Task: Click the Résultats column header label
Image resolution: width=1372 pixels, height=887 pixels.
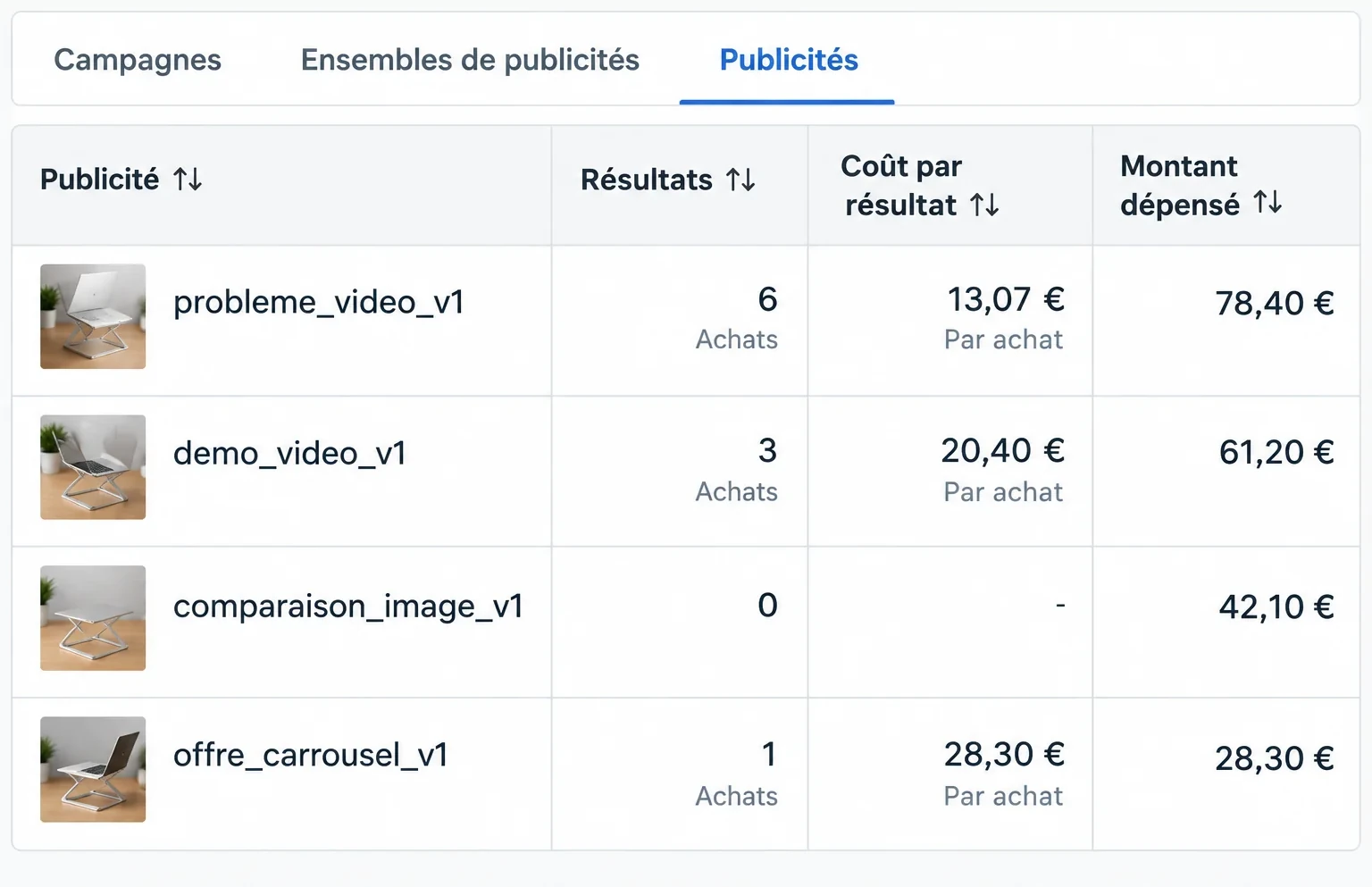Action: coord(647,180)
